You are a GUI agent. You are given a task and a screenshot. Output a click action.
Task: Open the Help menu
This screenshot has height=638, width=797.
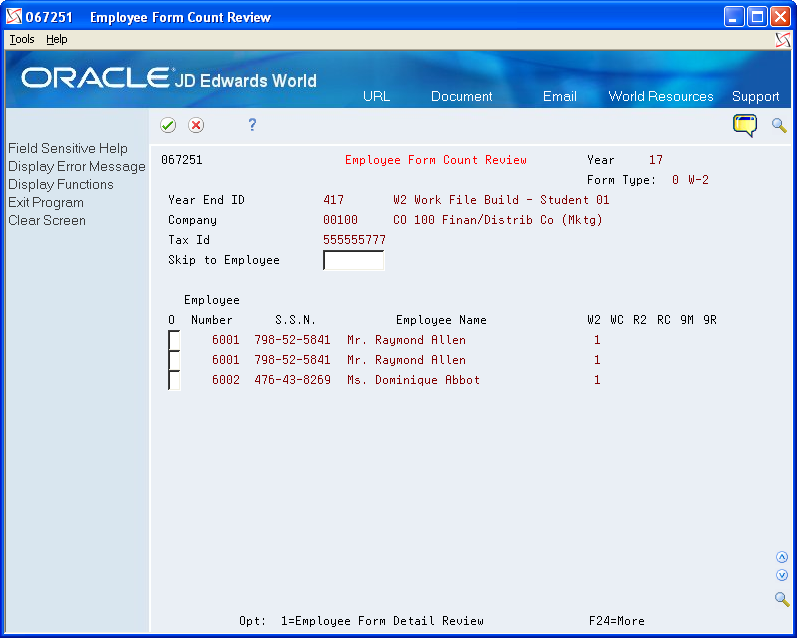pyautogui.click(x=56, y=39)
